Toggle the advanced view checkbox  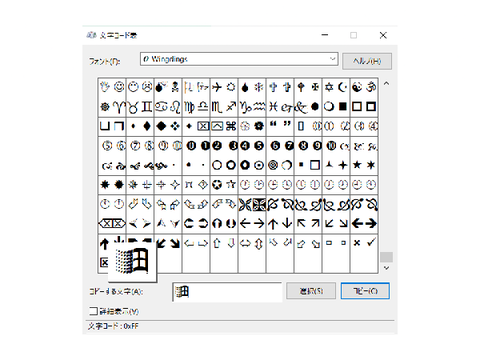coord(93,311)
